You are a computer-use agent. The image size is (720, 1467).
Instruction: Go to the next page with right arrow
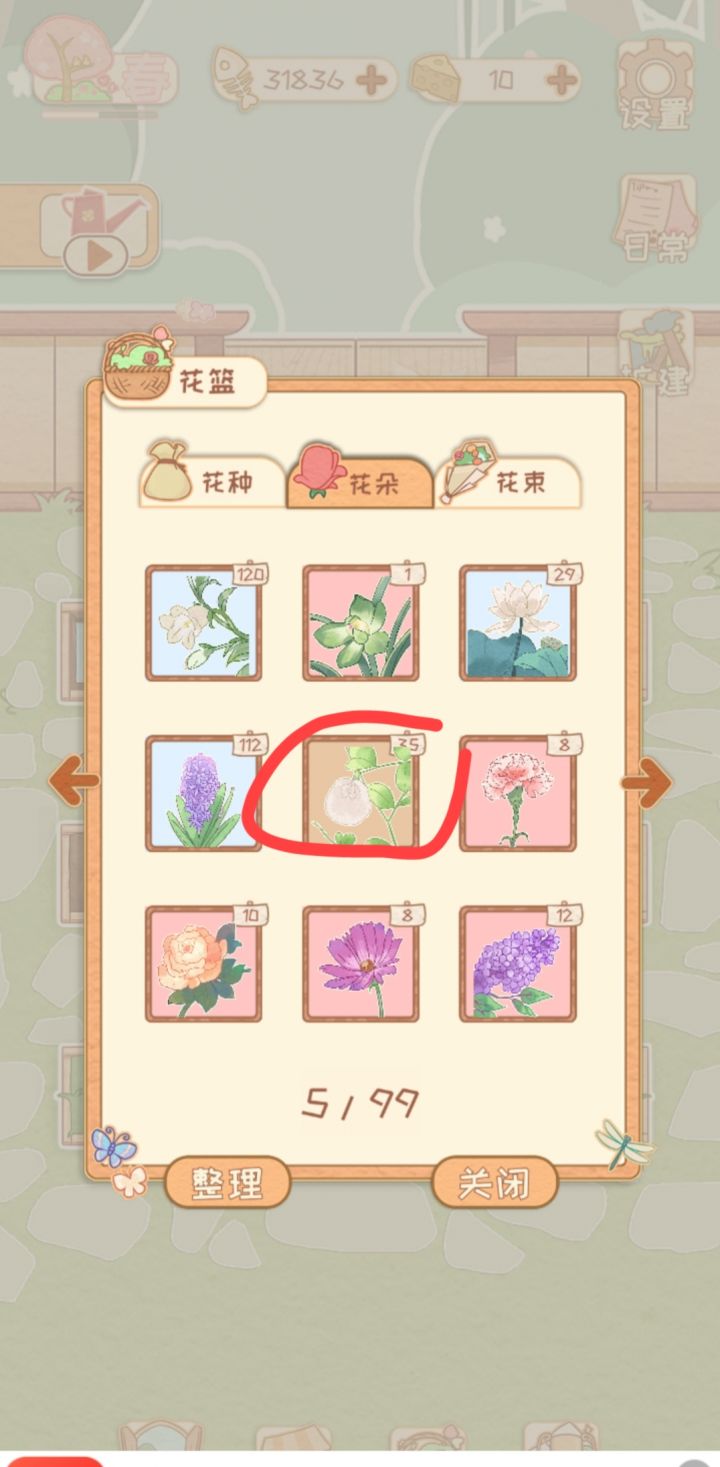pyautogui.click(x=646, y=782)
